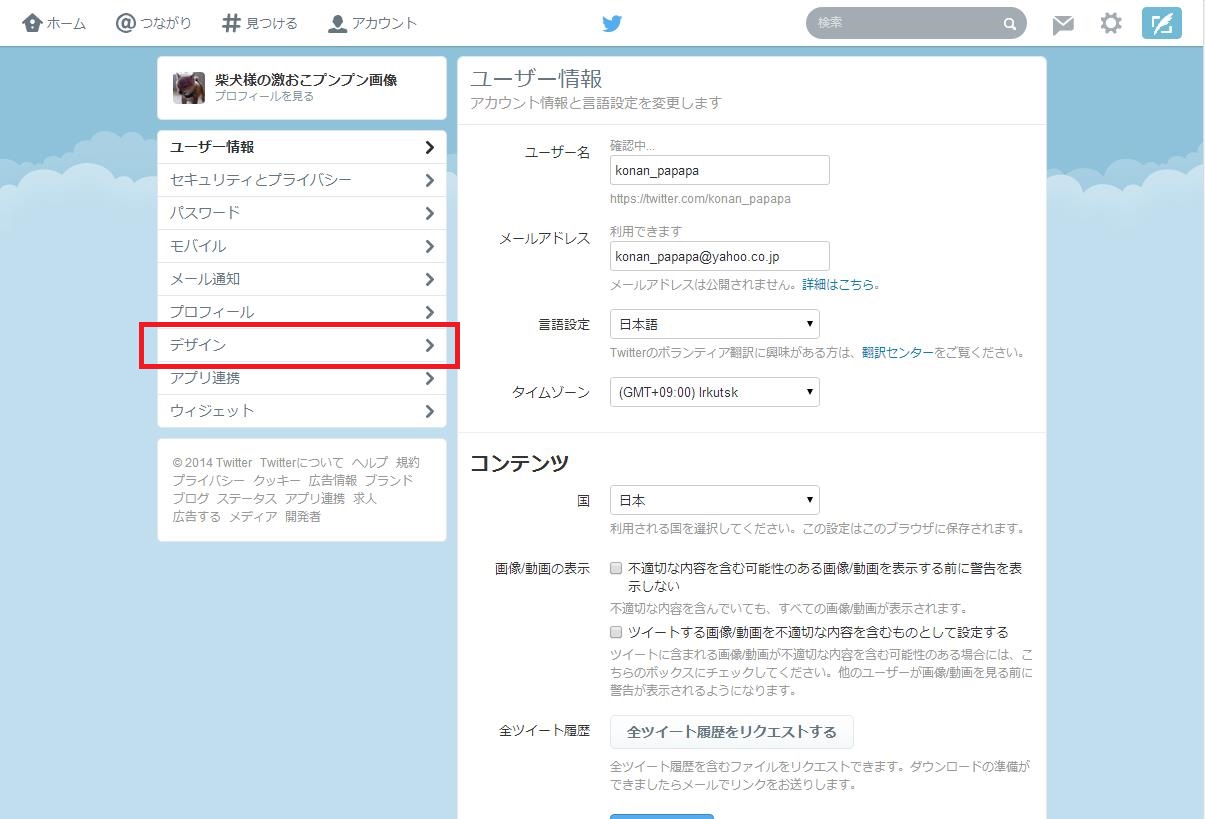Click プロフィールを見る link

point(264,96)
